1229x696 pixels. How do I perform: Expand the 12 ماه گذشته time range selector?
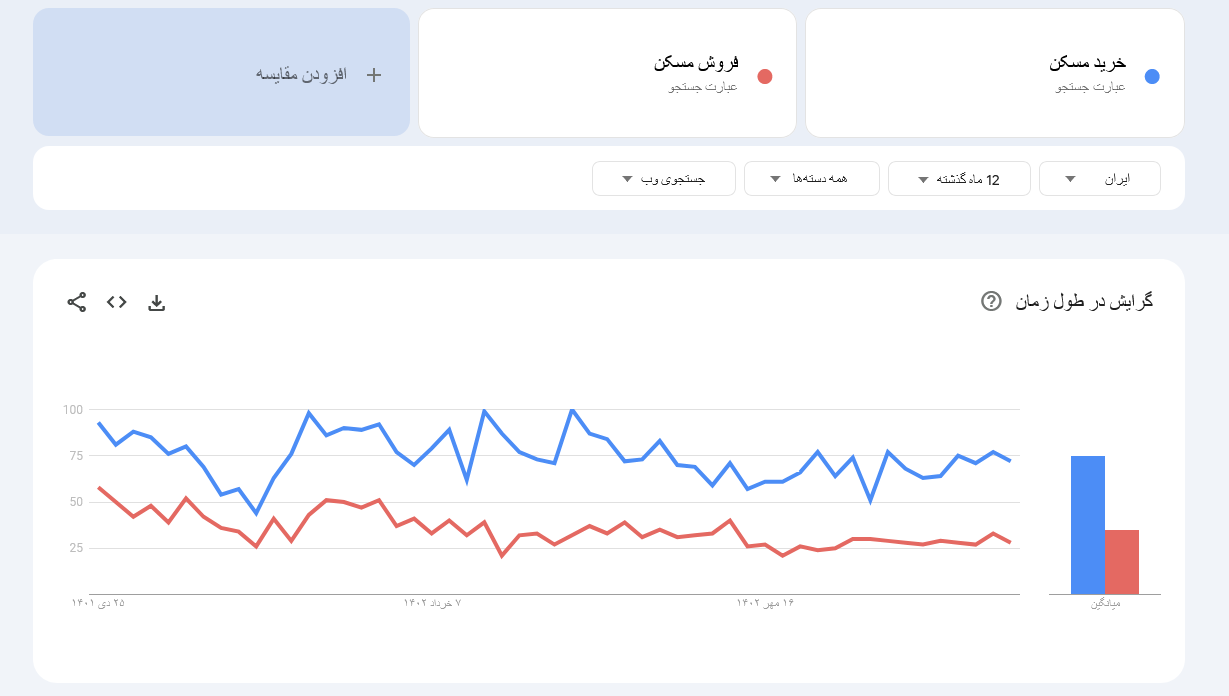click(x=959, y=178)
